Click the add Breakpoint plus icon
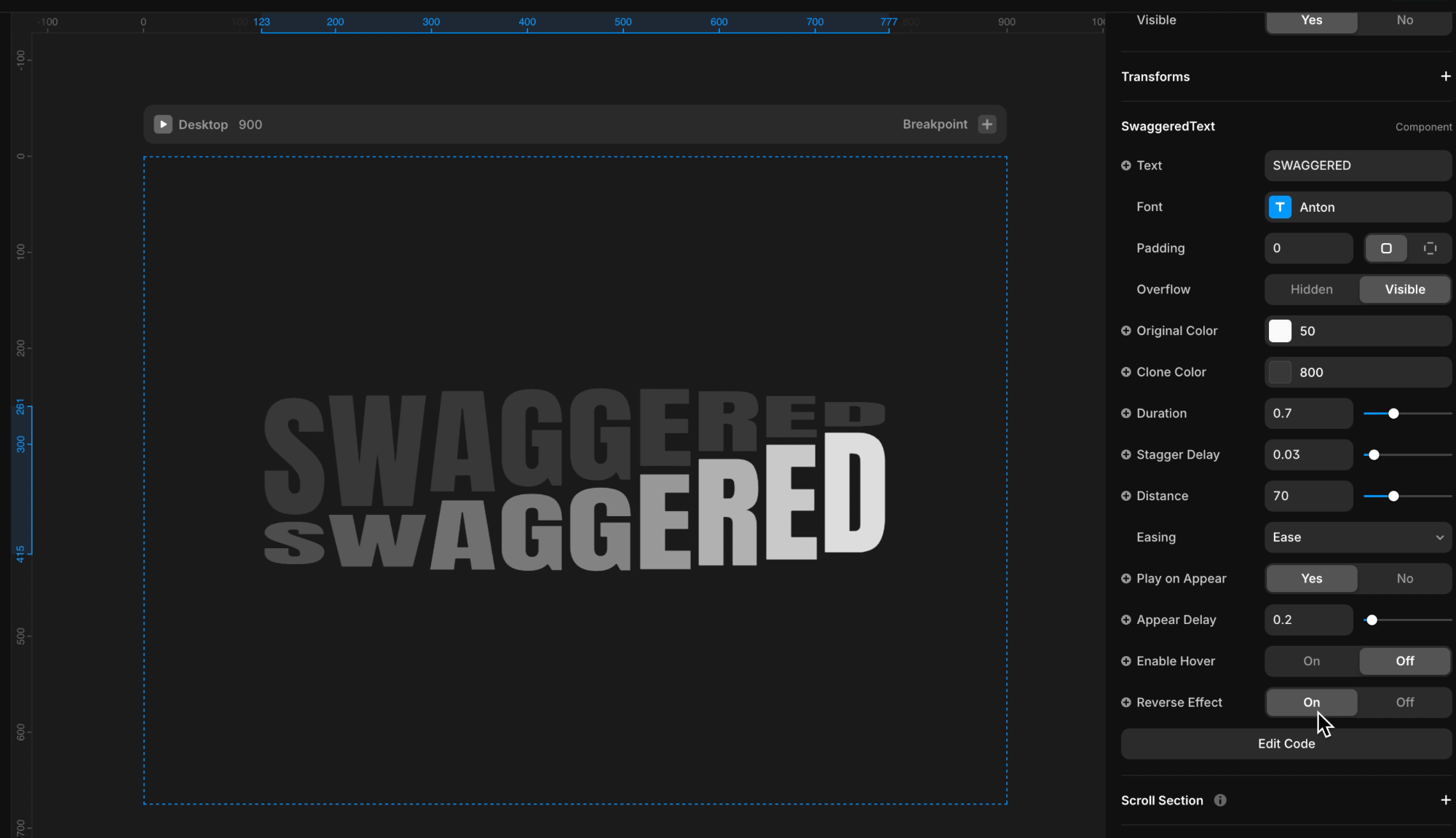Screen dimensions: 1456x838 click(986, 124)
